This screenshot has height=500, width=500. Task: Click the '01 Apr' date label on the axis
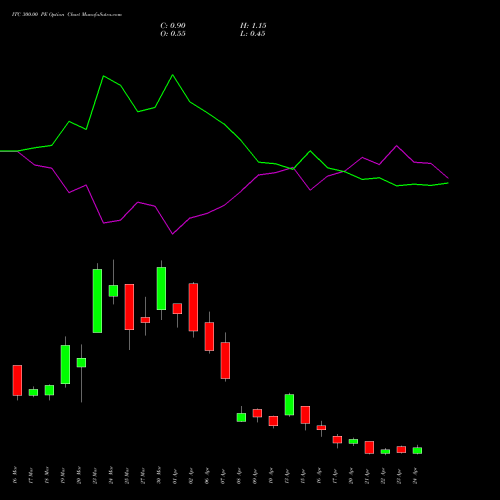click(175, 476)
